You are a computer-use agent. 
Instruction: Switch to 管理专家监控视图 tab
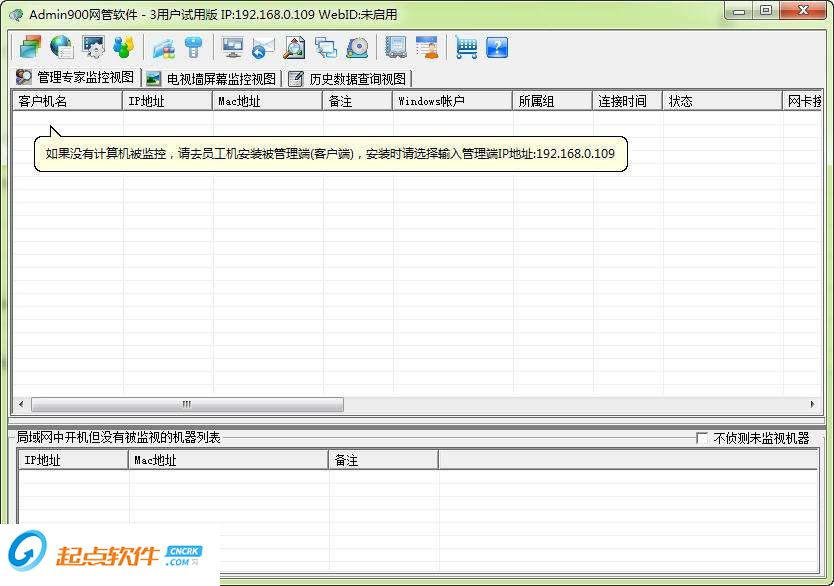pos(76,78)
